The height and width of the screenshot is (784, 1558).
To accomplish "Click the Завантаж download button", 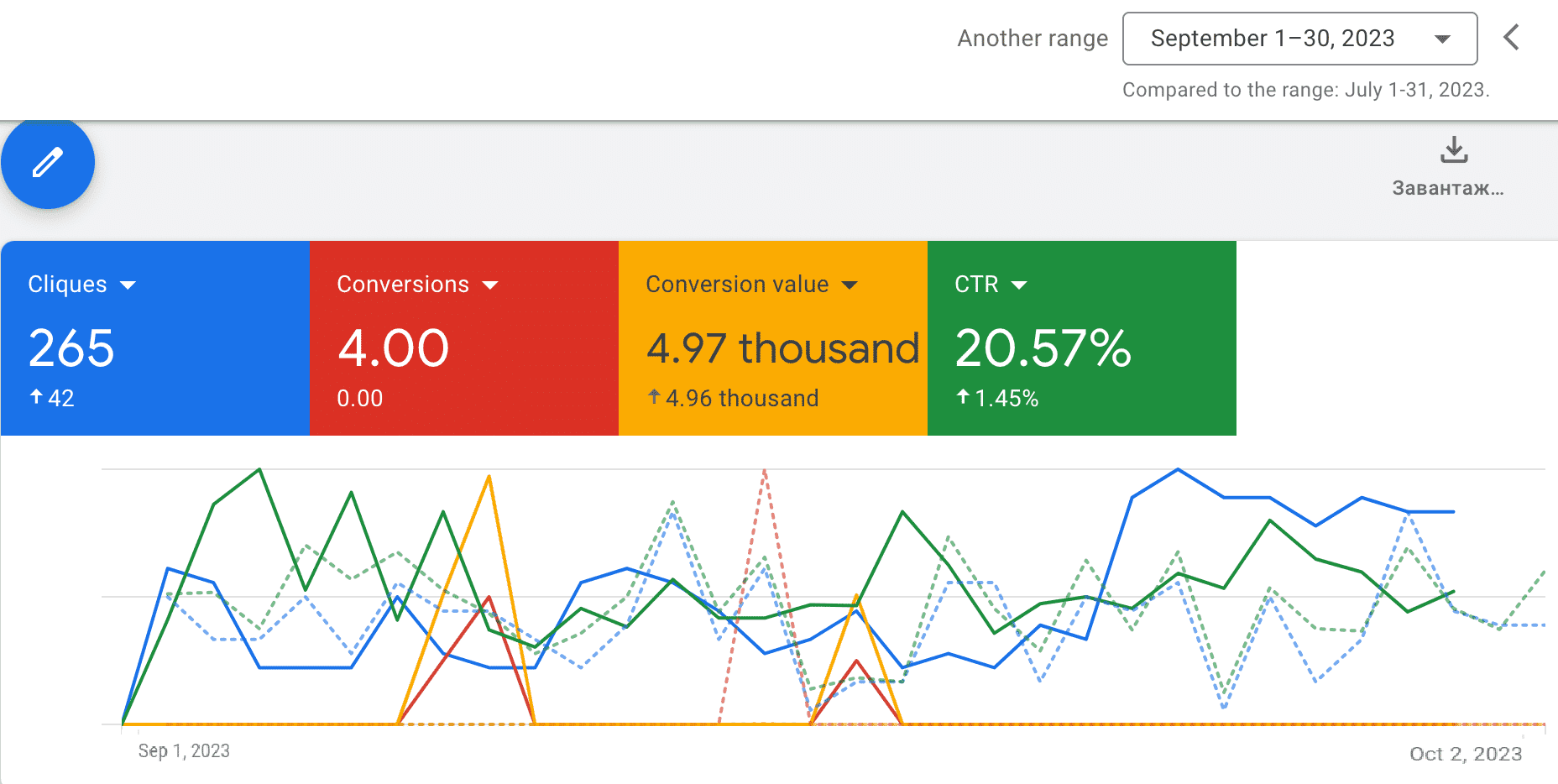I will tap(1450, 168).
